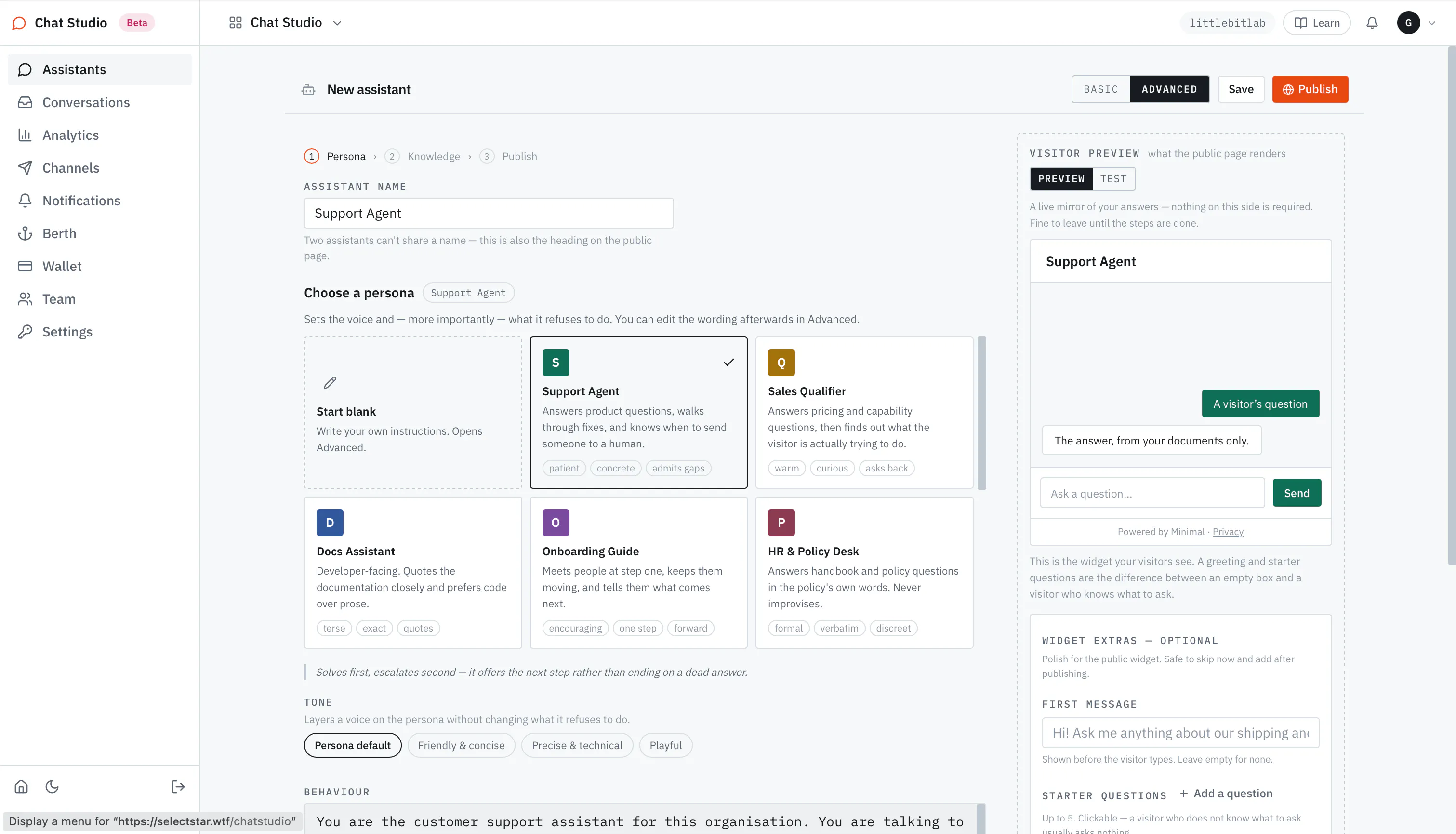Open Settings key icon
This screenshot has width=1456, height=834.
click(25, 331)
